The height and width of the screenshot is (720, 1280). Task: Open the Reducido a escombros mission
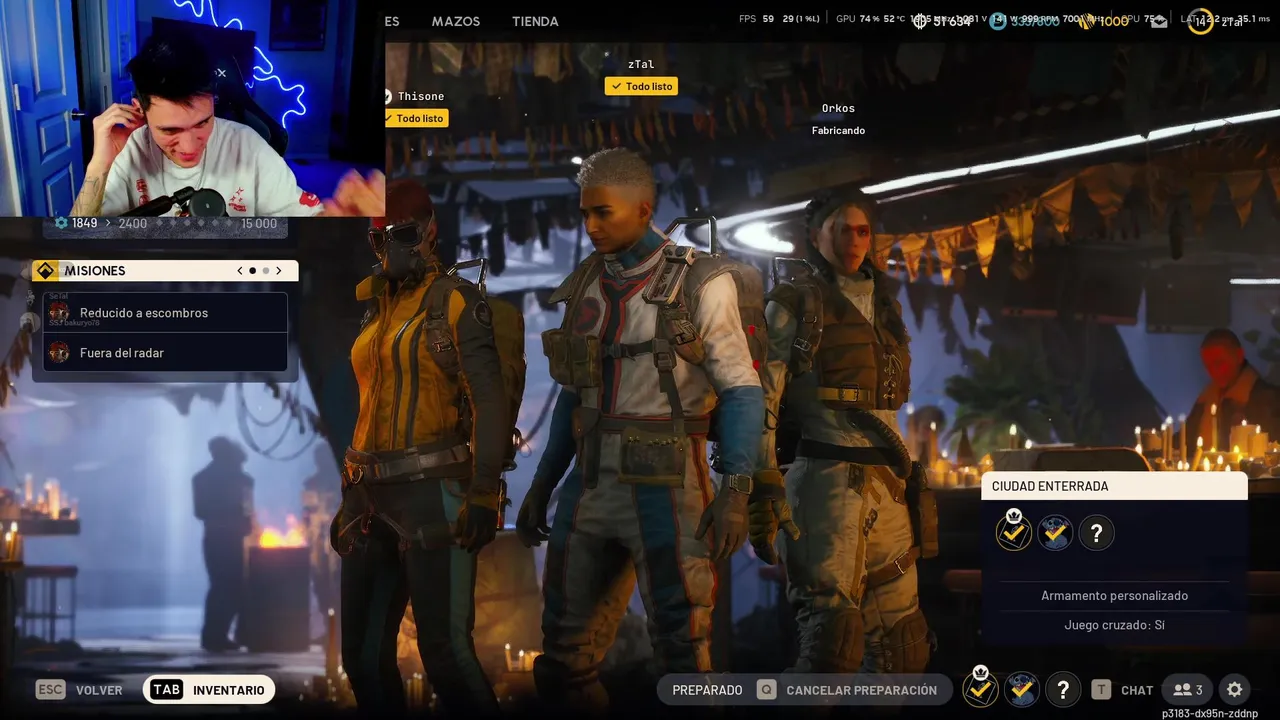(x=165, y=313)
